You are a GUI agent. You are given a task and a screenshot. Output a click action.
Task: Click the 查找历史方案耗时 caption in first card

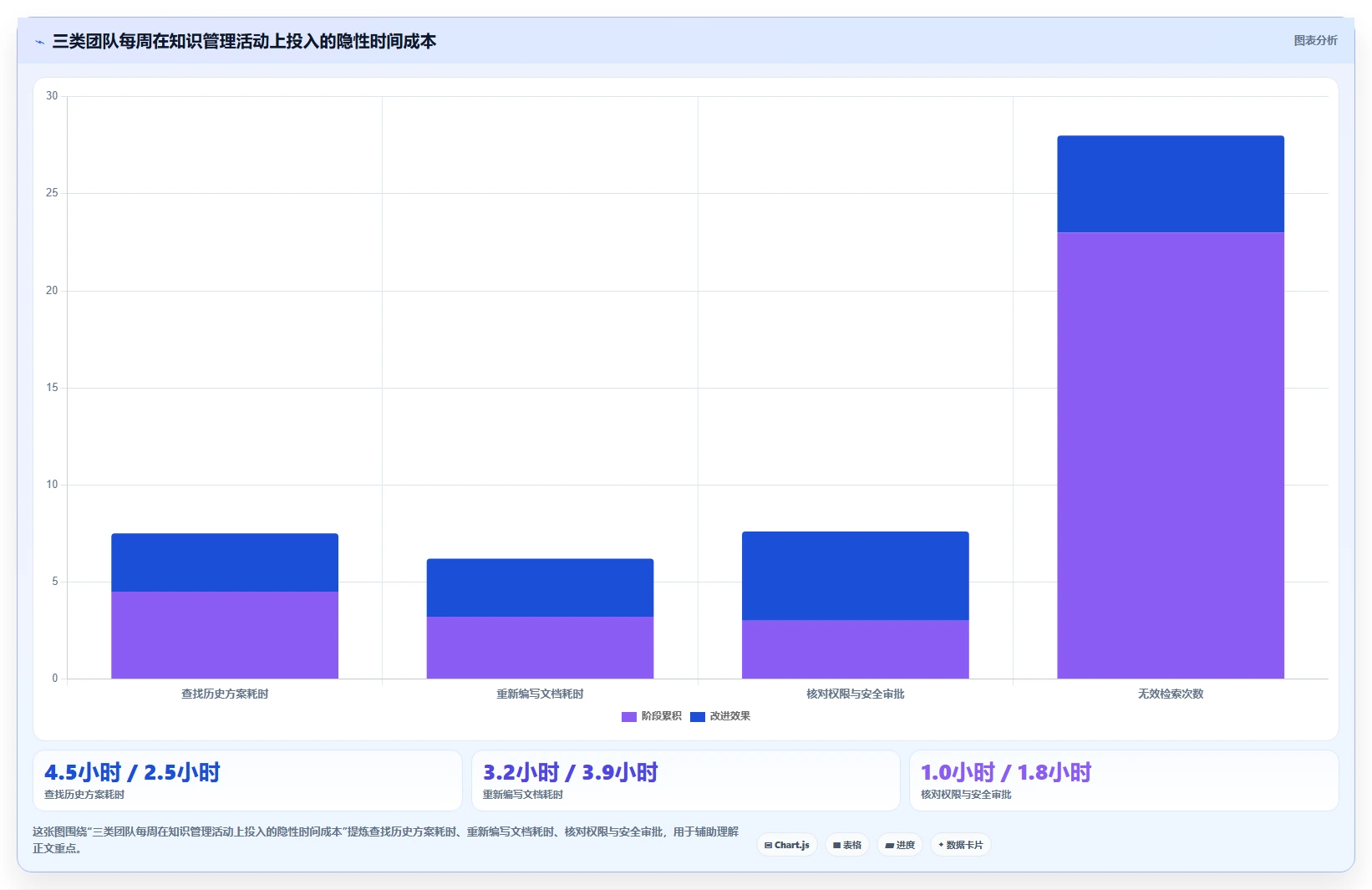click(84, 795)
